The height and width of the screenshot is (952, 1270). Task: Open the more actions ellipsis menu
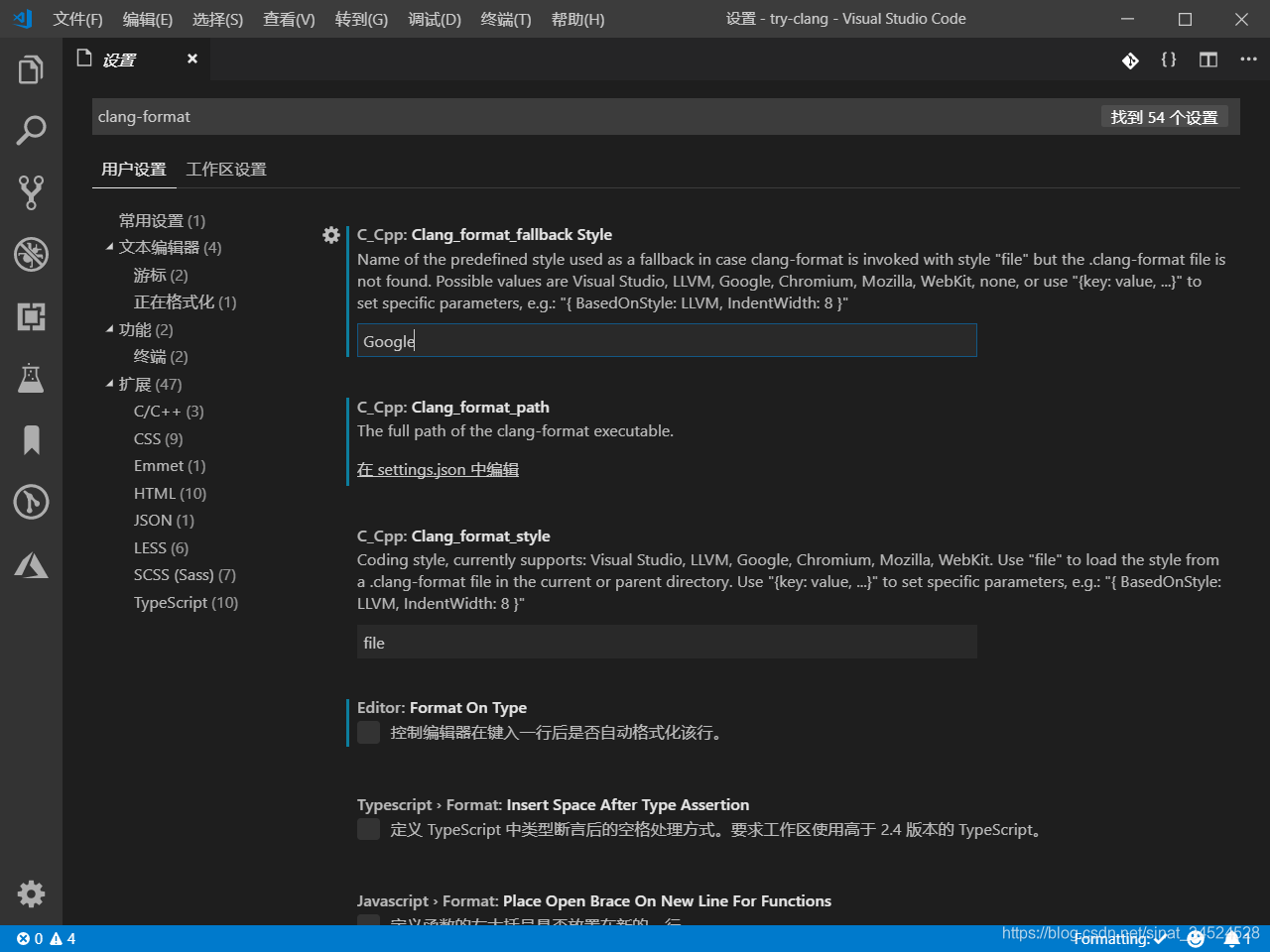1248,59
